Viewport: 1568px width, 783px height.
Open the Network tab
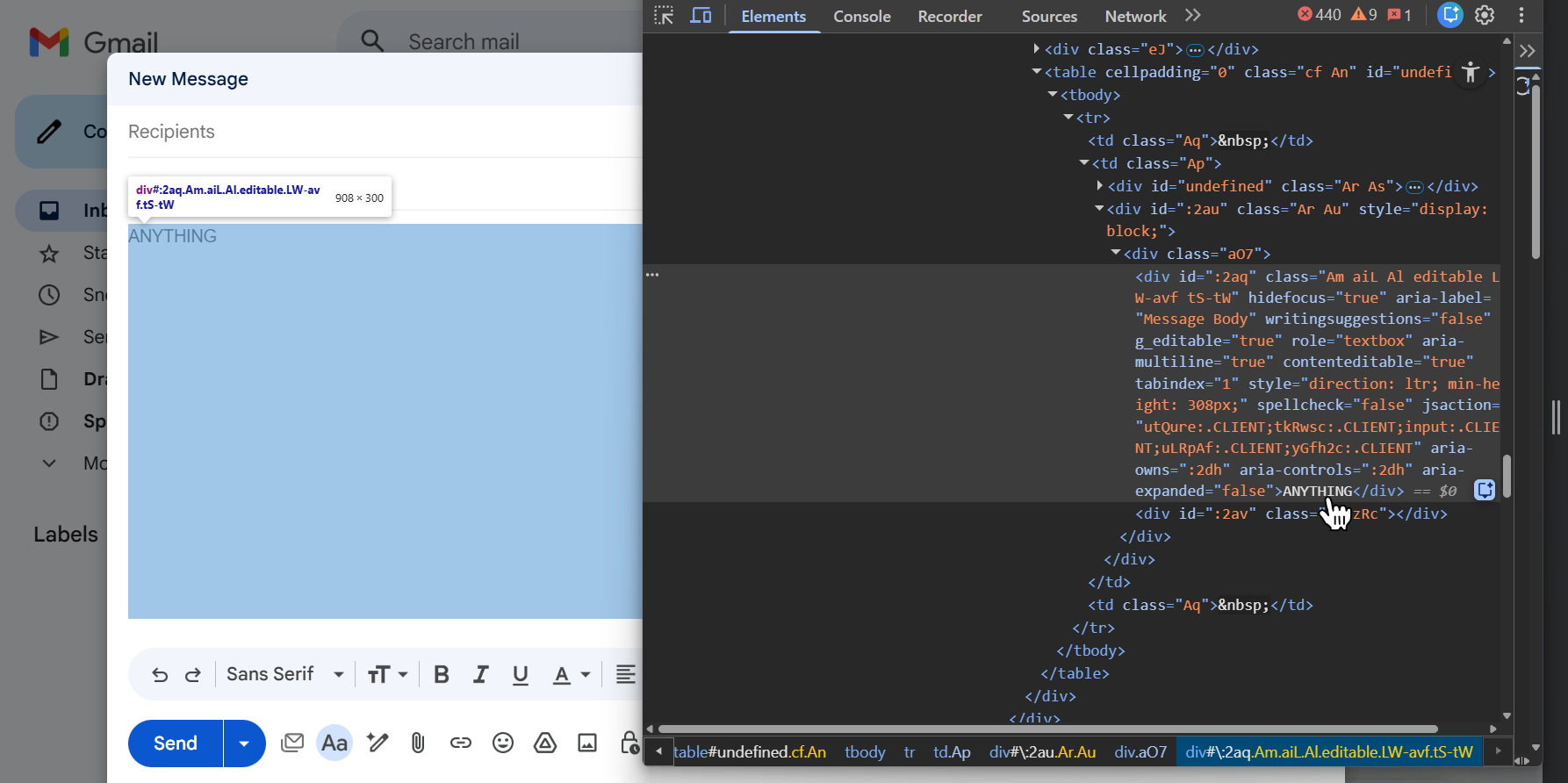[x=1135, y=16]
